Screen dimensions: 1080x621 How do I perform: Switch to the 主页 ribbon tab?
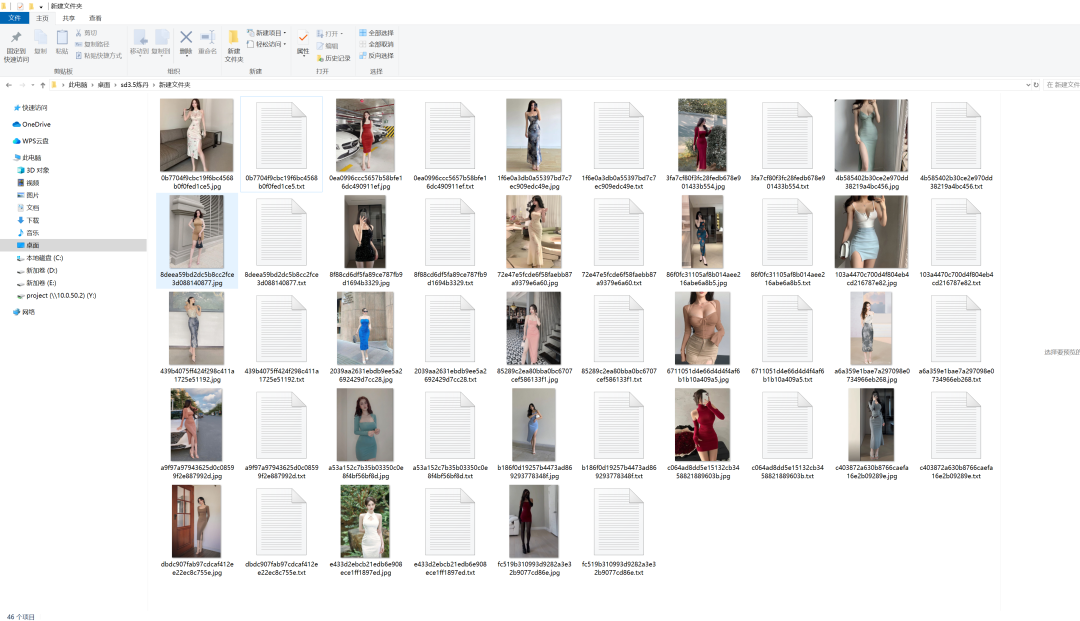coord(42,18)
